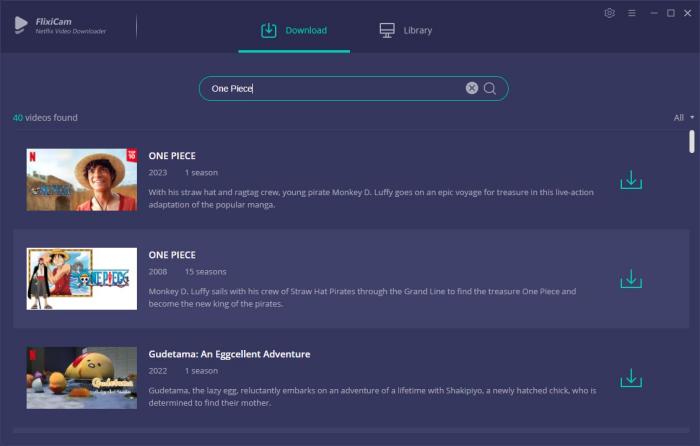Clear the search field text
Screen dimensions: 700x446
pyautogui.click(x=471, y=88)
